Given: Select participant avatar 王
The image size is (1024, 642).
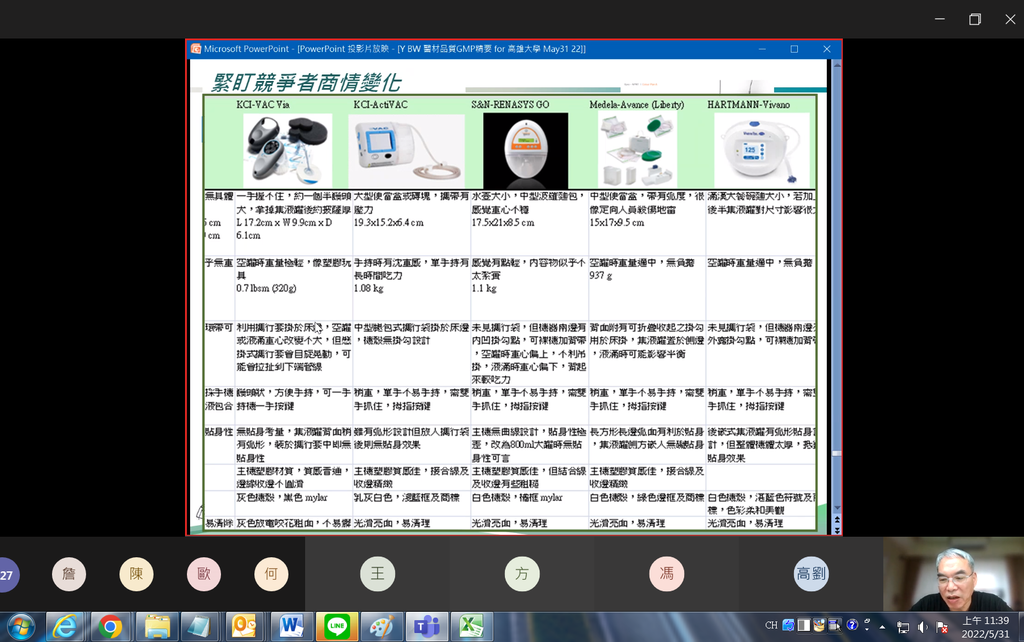Looking at the screenshot, I should (377, 574).
